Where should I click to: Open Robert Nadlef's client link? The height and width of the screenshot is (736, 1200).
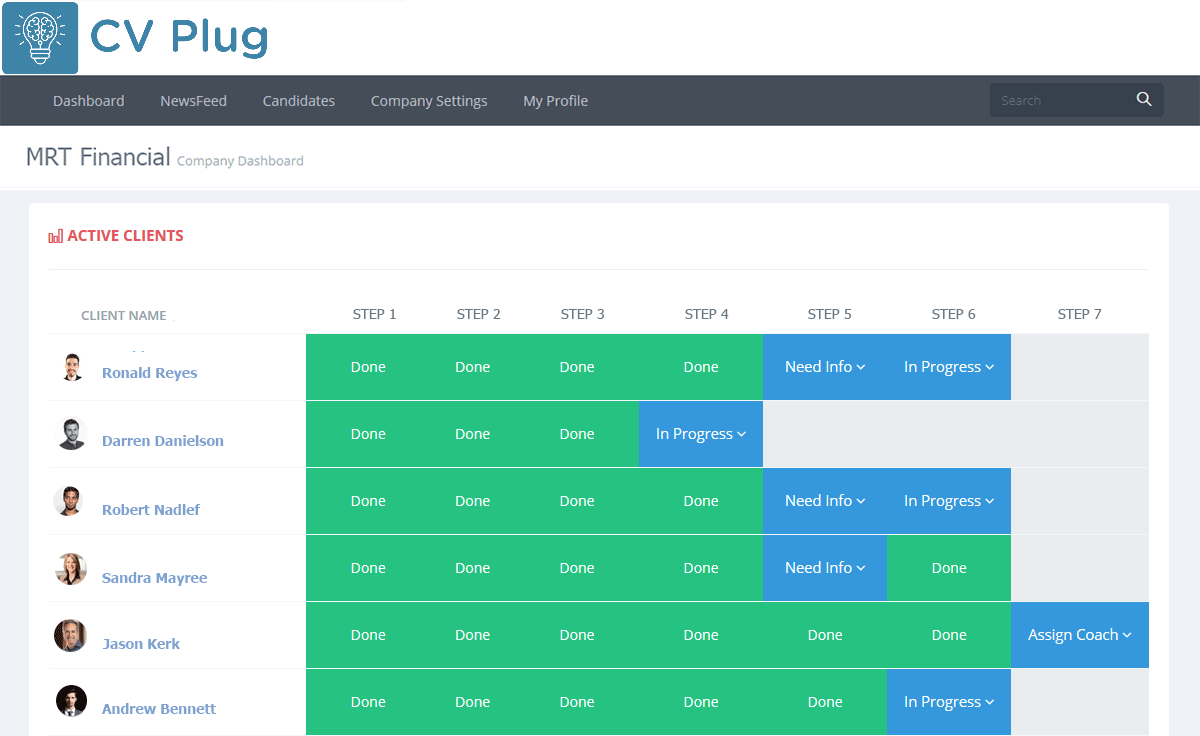pyautogui.click(x=151, y=510)
